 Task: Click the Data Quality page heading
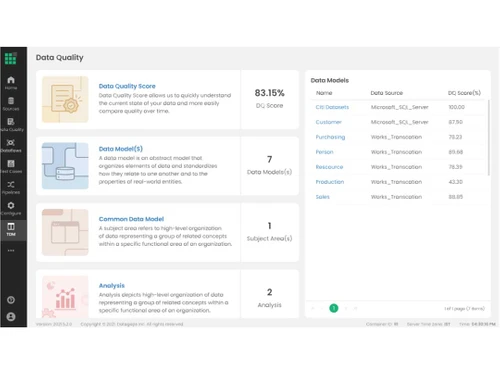(x=60, y=58)
